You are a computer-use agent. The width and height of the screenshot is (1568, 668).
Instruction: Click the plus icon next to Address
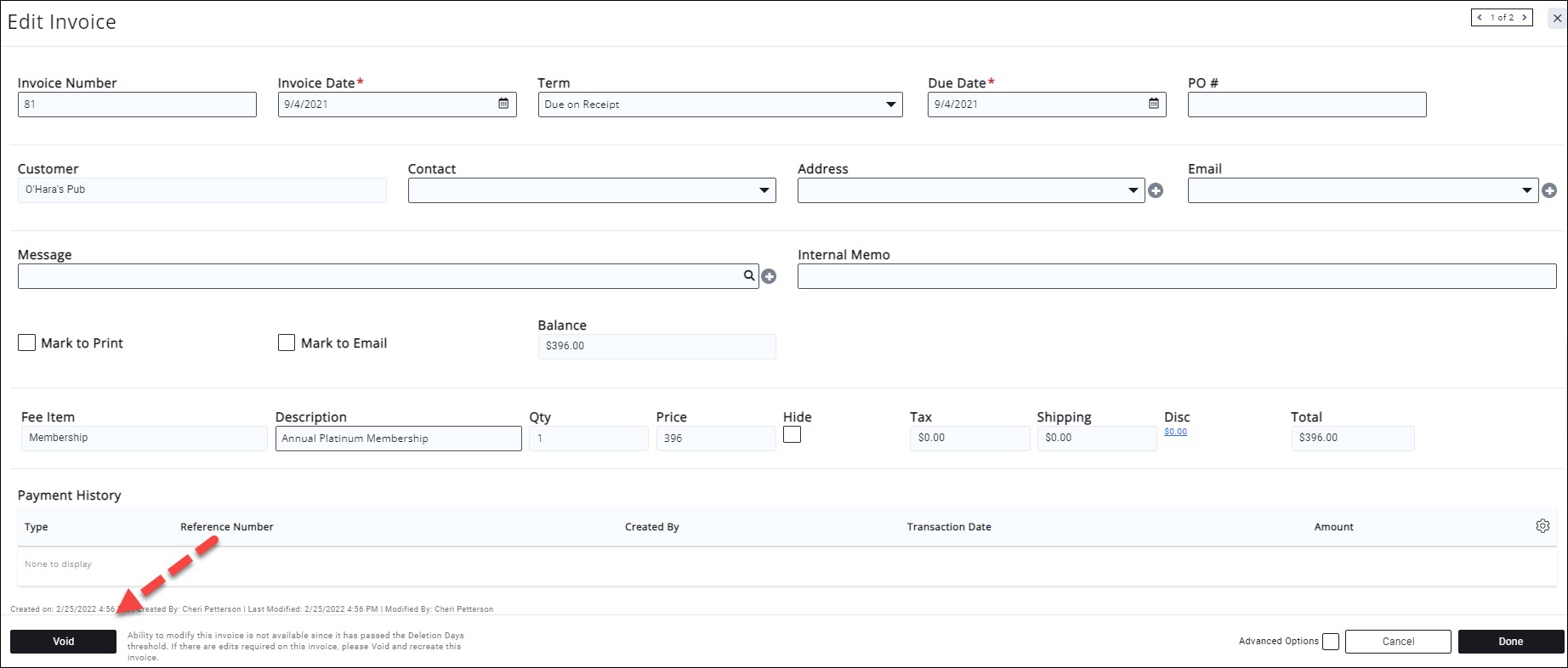[x=1156, y=190]
